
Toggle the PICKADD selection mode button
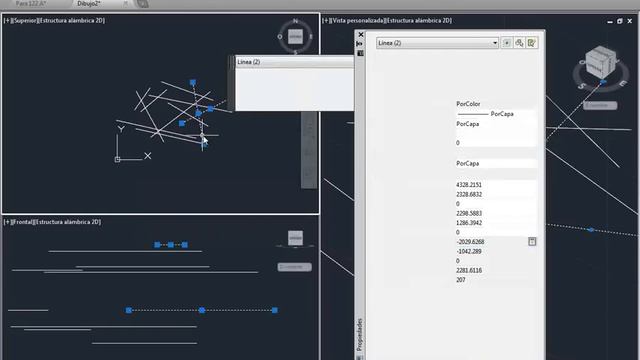[x=507, y=43]
